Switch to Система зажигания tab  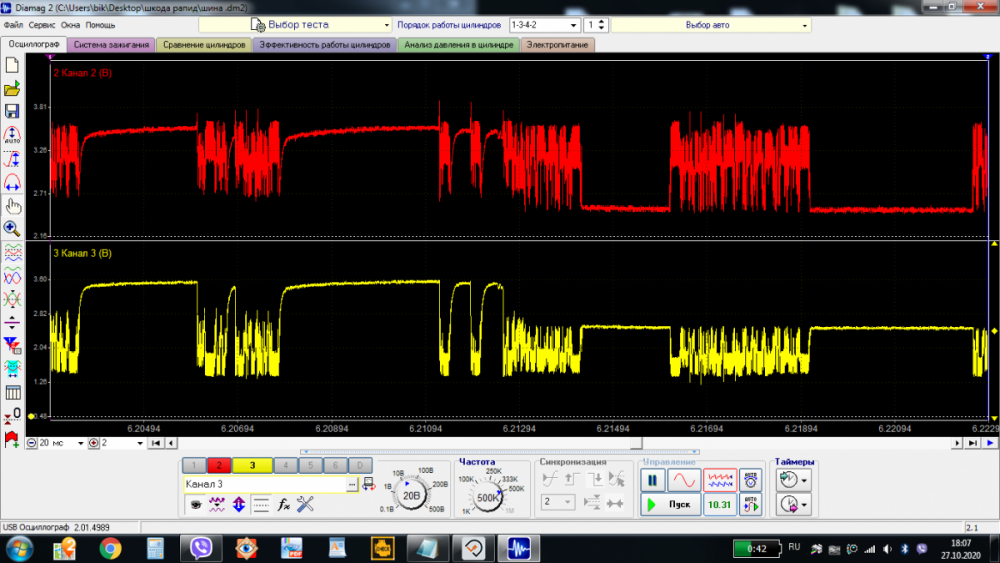(x=113, y=45)
